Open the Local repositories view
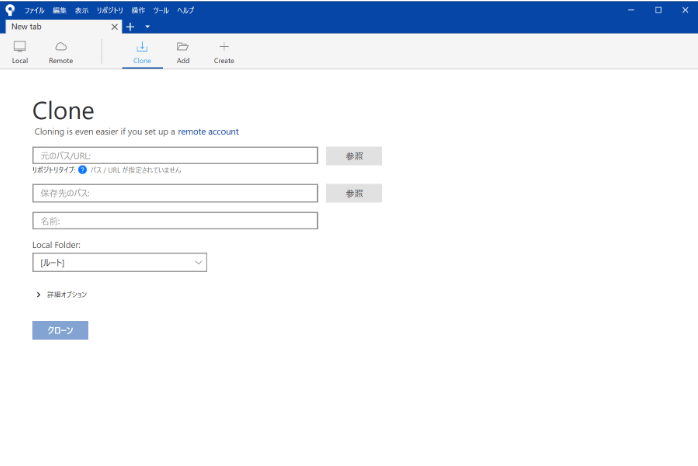Image resolution: width=698 pixels, height=466 pixels. 20,52
